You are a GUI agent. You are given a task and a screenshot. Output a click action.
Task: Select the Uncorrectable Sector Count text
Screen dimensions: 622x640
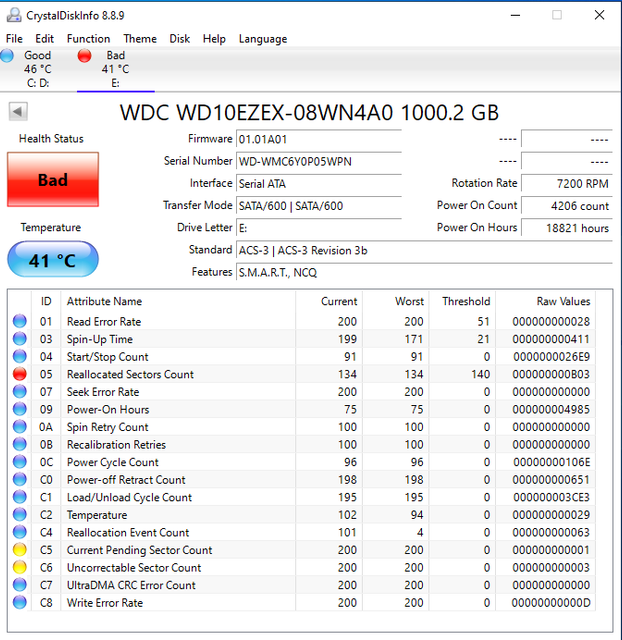click(134, 568)
